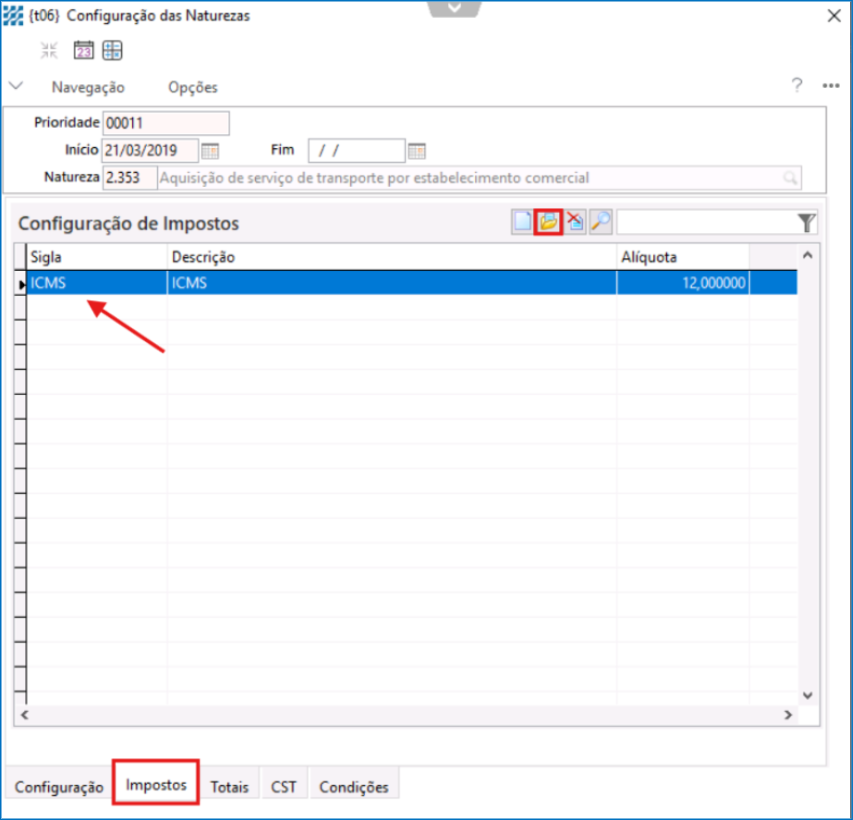The image size is (853, 820).
Task: Select the ICMS row in the grid
Action: click(x=300, y=284)
